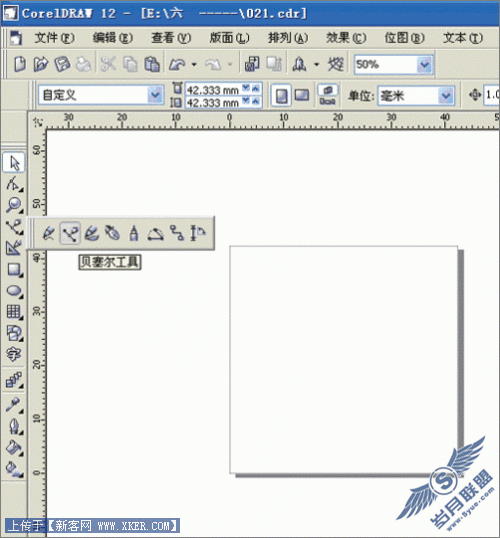Select the Eyedropper tool
Viewport: 500px width, 538px height.
pos(14,405)
